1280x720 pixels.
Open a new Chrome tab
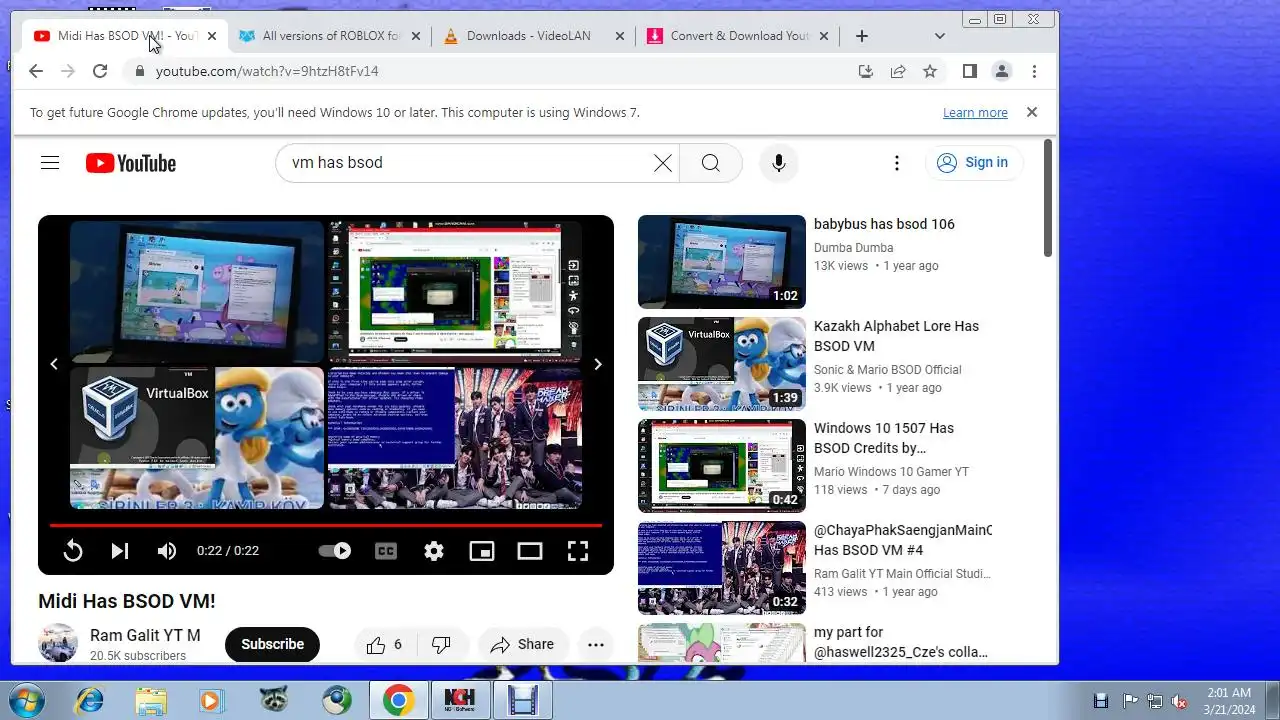[x=861, y=36]
